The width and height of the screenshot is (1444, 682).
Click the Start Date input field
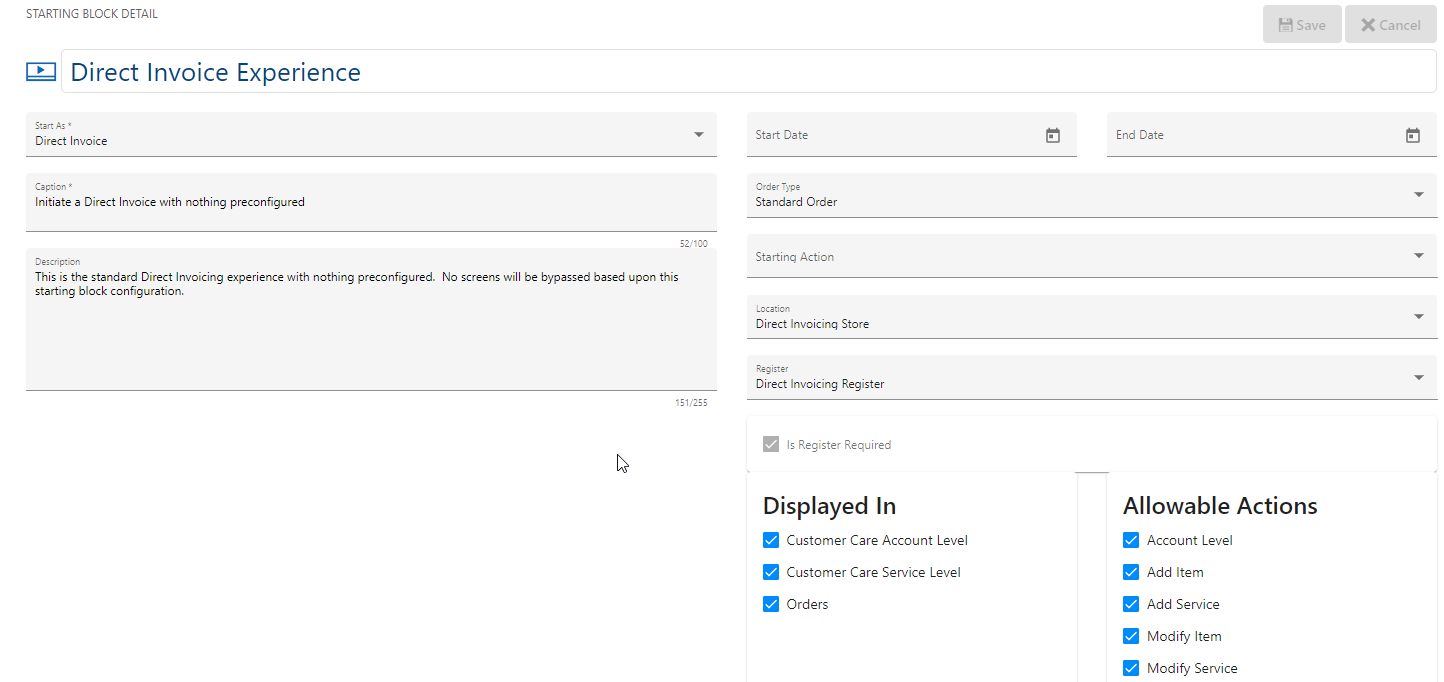(912, 134)
